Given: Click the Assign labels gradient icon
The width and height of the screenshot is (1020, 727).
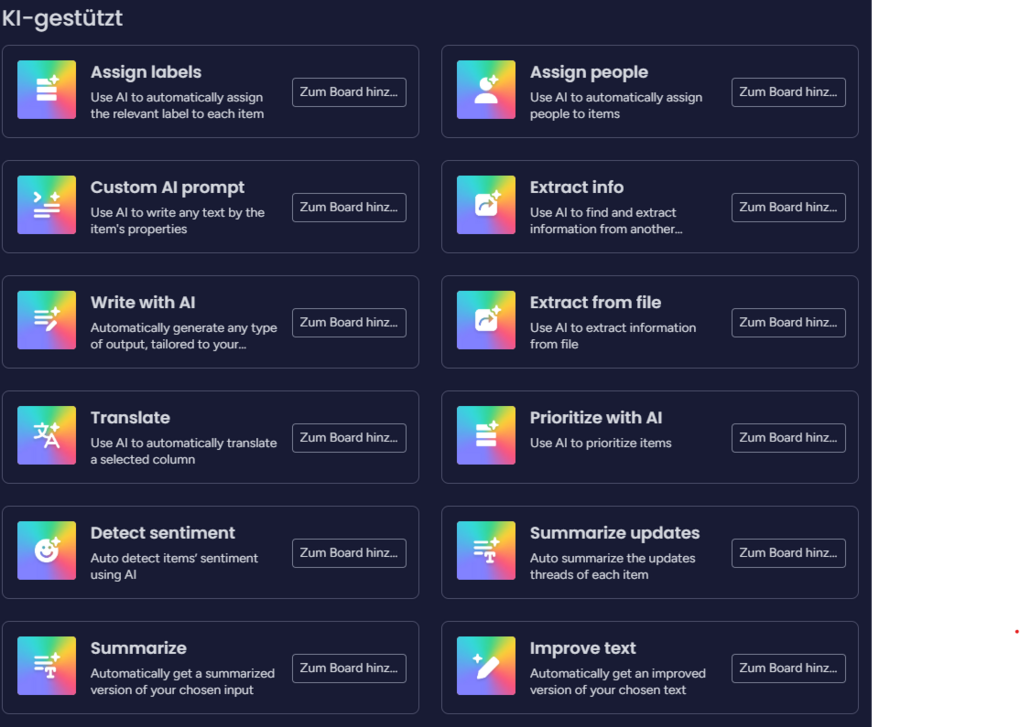Looking at the screenshot, I should coord(47,90).
